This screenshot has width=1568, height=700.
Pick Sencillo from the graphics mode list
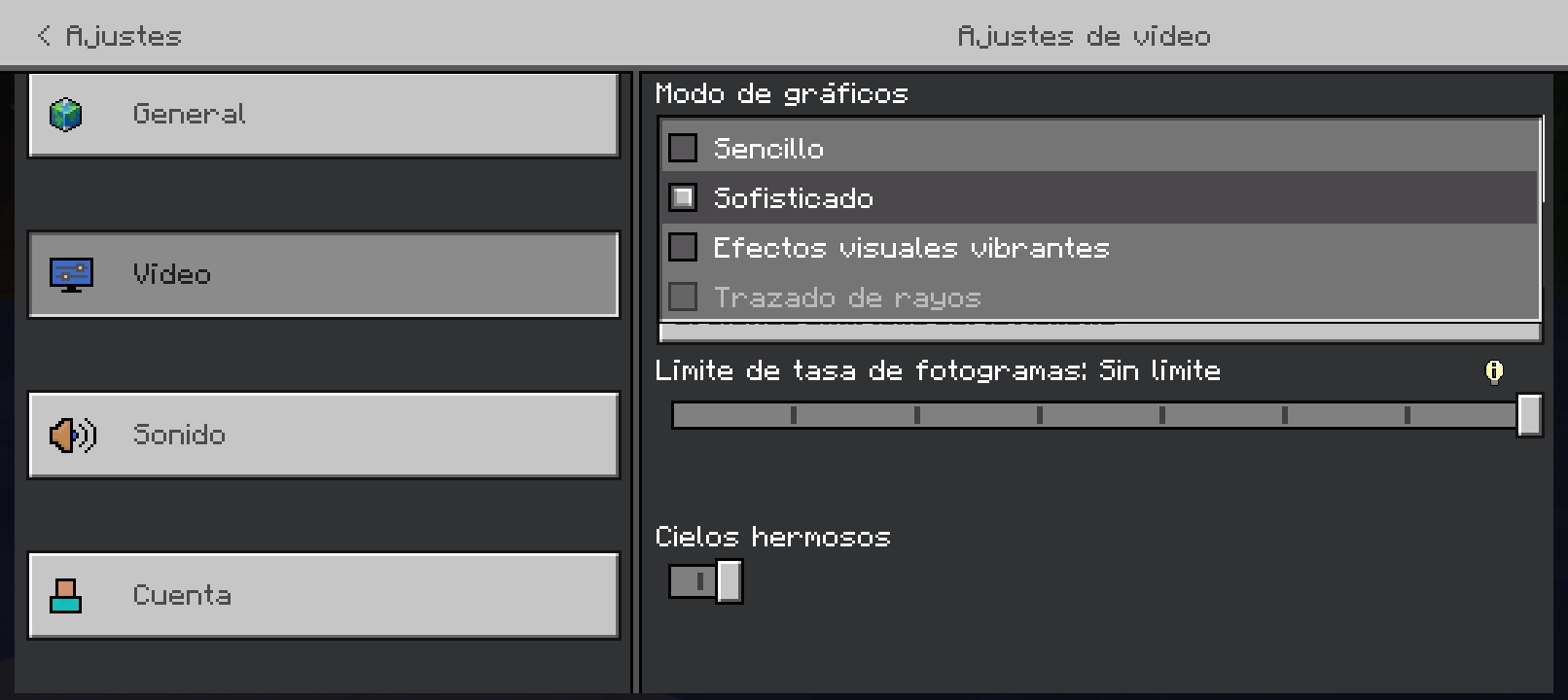pyautogui.click(x=768, y=149)
